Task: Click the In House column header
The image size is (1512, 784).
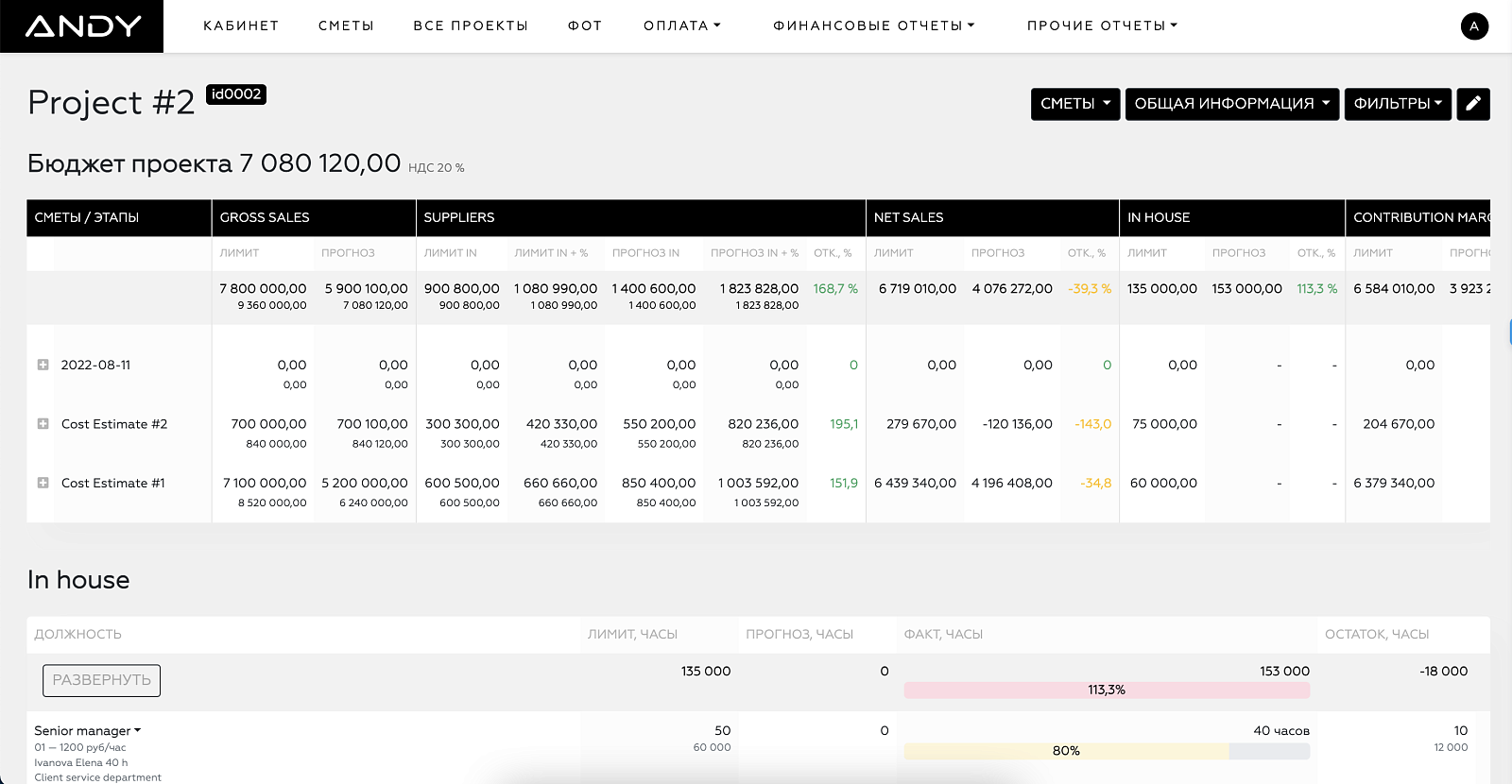Action: 1232,217
